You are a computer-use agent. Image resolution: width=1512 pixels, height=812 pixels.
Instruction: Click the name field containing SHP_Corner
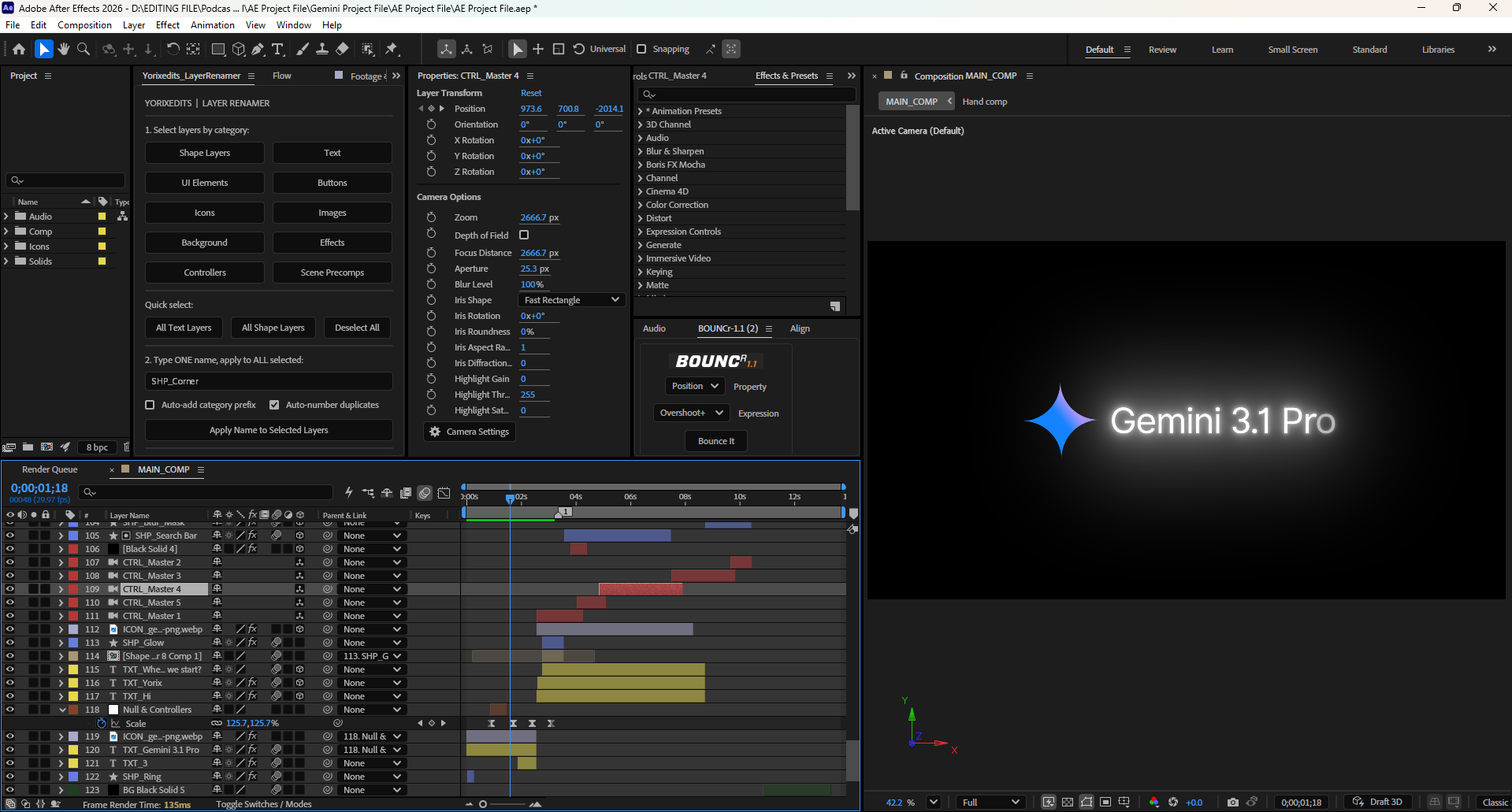[x=269, y=381]
